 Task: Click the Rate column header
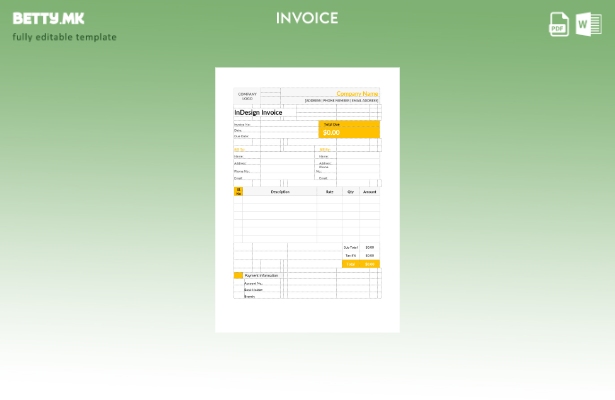point(329,190)
